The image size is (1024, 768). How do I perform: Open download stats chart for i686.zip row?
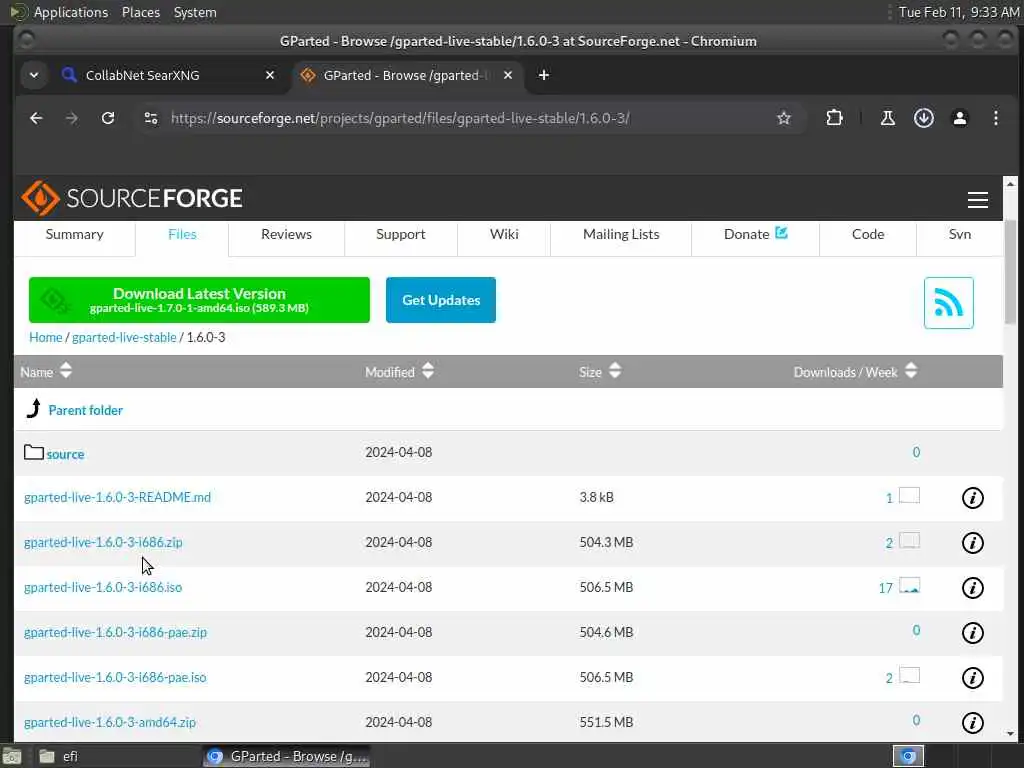(x=909, y=540)
